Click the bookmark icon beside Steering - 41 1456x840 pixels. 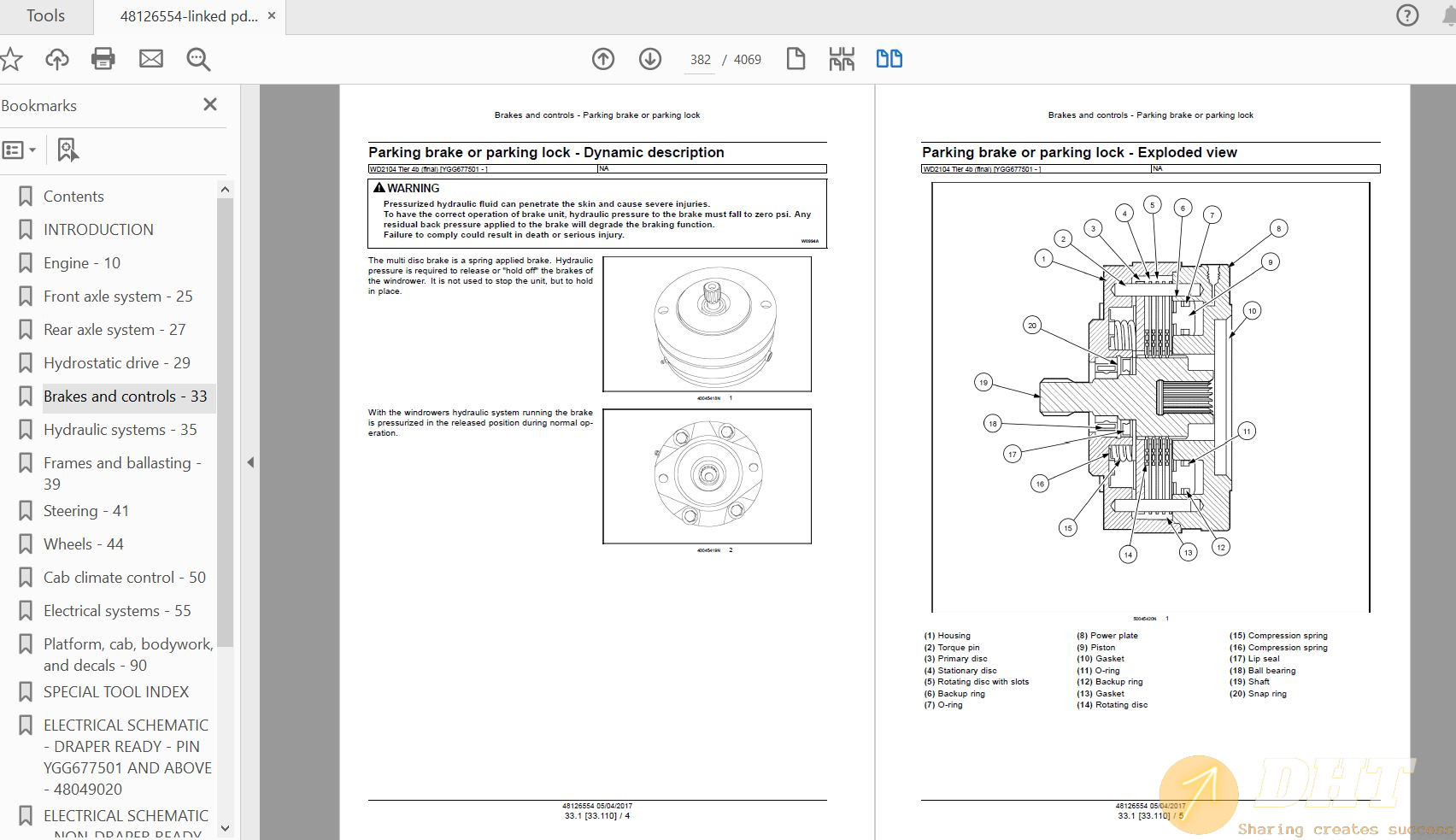tap(26, 511)
